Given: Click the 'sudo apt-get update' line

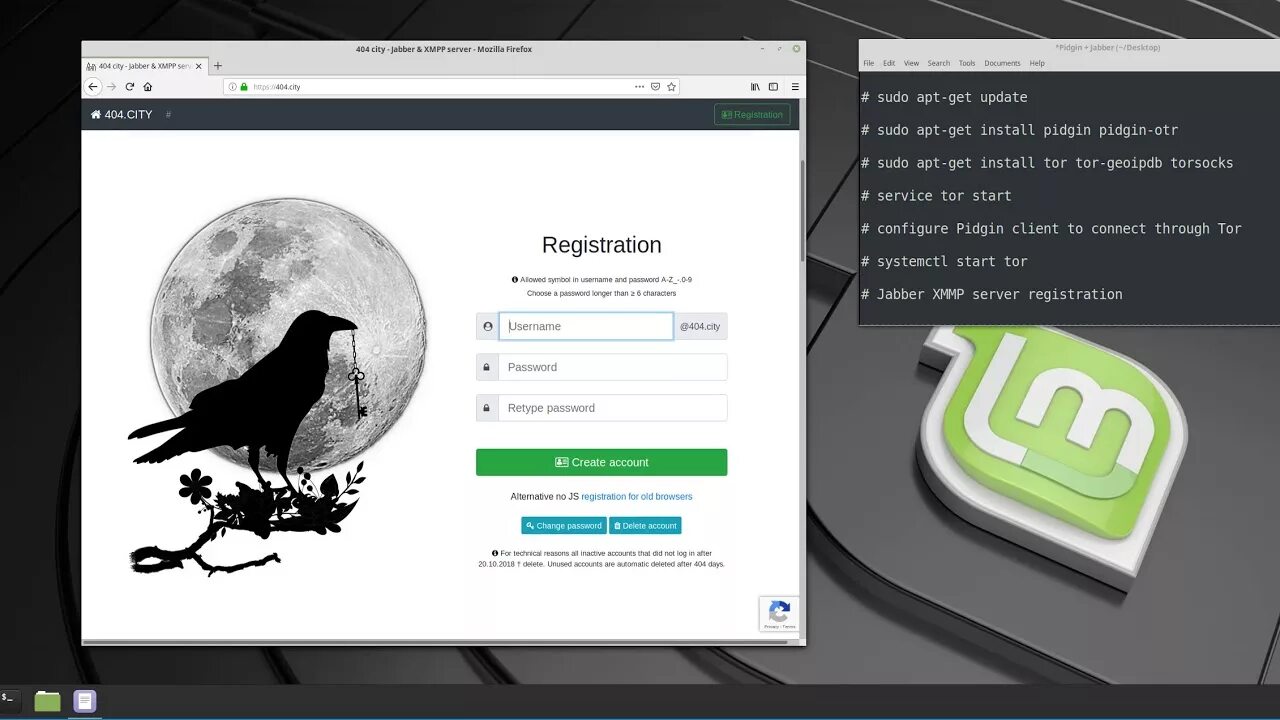Looking at the screenshot, I should pos(944,97).
